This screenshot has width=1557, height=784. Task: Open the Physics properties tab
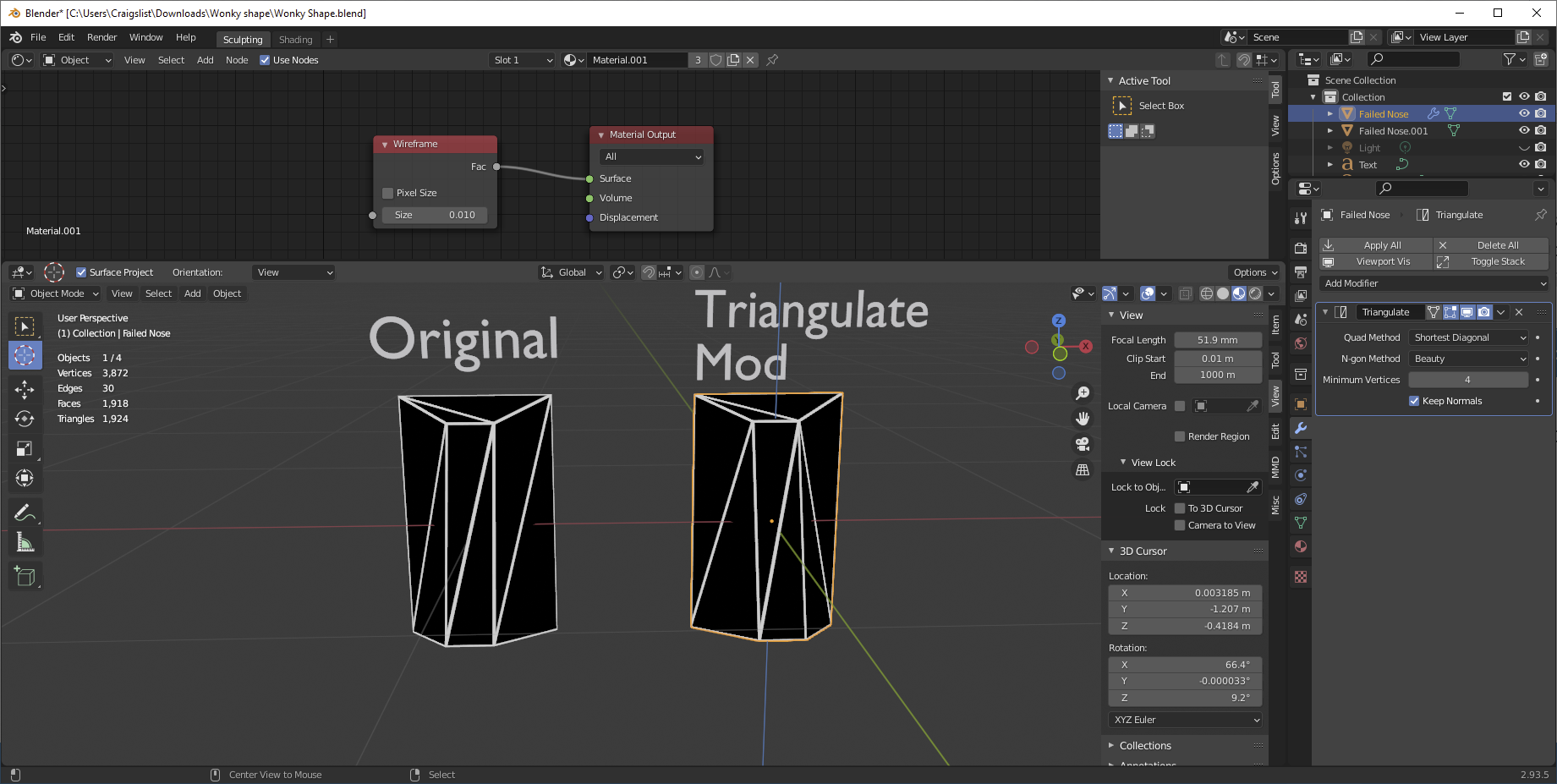[x=1301, y=475]
